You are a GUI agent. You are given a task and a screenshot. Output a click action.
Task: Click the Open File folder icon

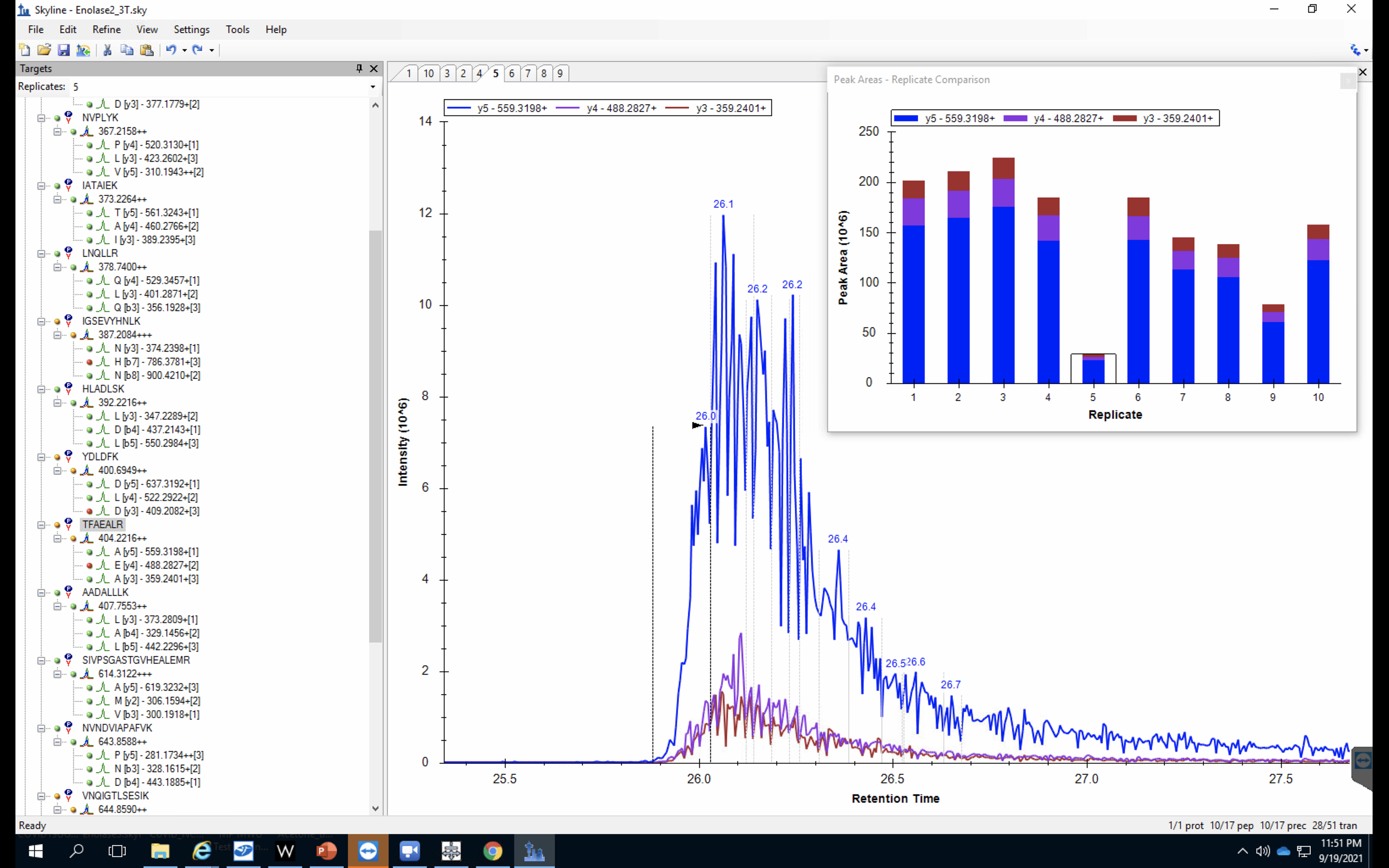(x=44, y=50)
